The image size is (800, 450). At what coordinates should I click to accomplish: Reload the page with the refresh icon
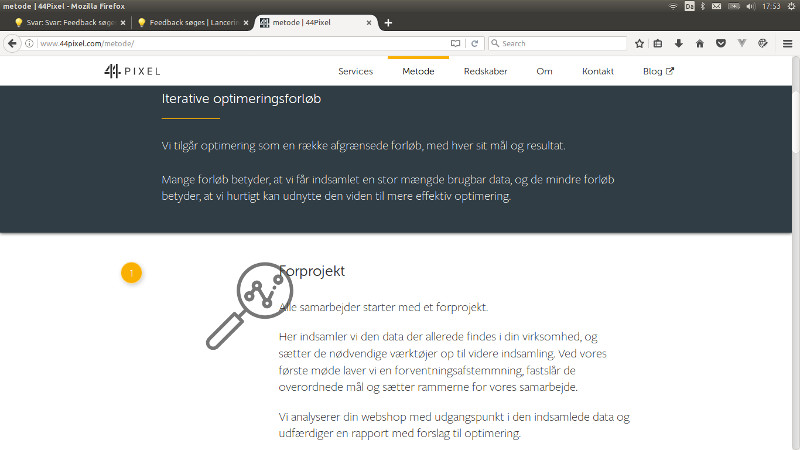475,44
